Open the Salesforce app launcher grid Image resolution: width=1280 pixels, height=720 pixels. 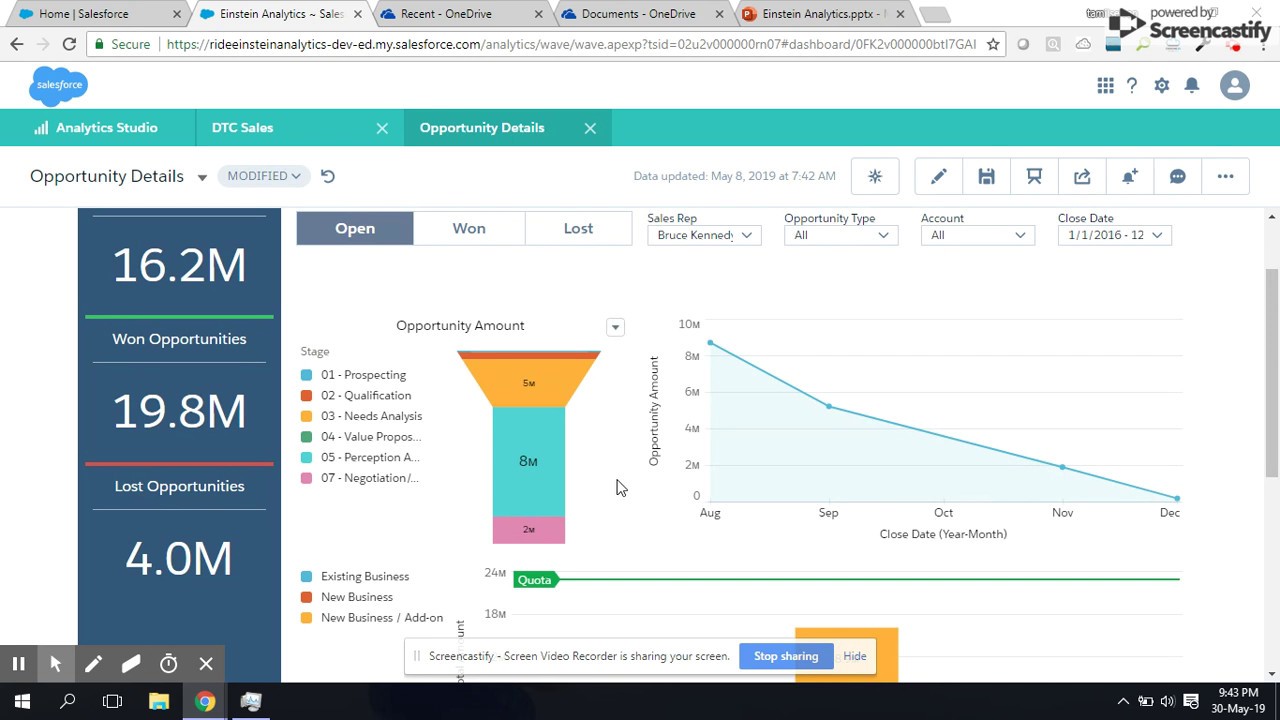coord(1105,86)
